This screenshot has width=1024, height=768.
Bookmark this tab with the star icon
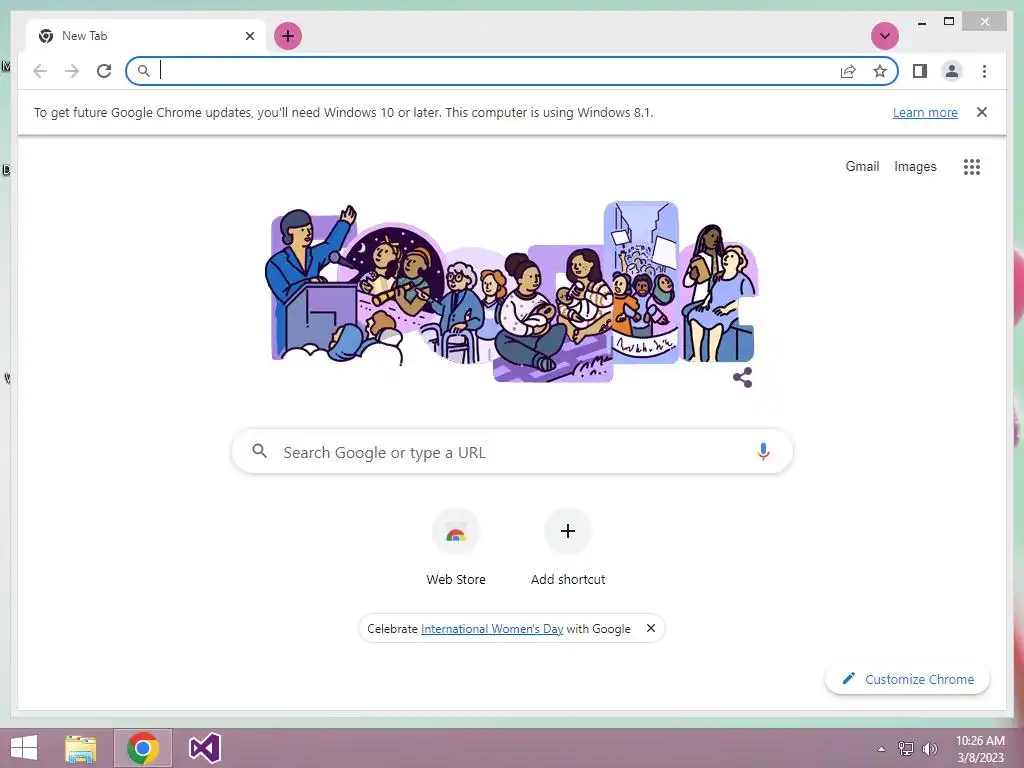pos(880,71)
